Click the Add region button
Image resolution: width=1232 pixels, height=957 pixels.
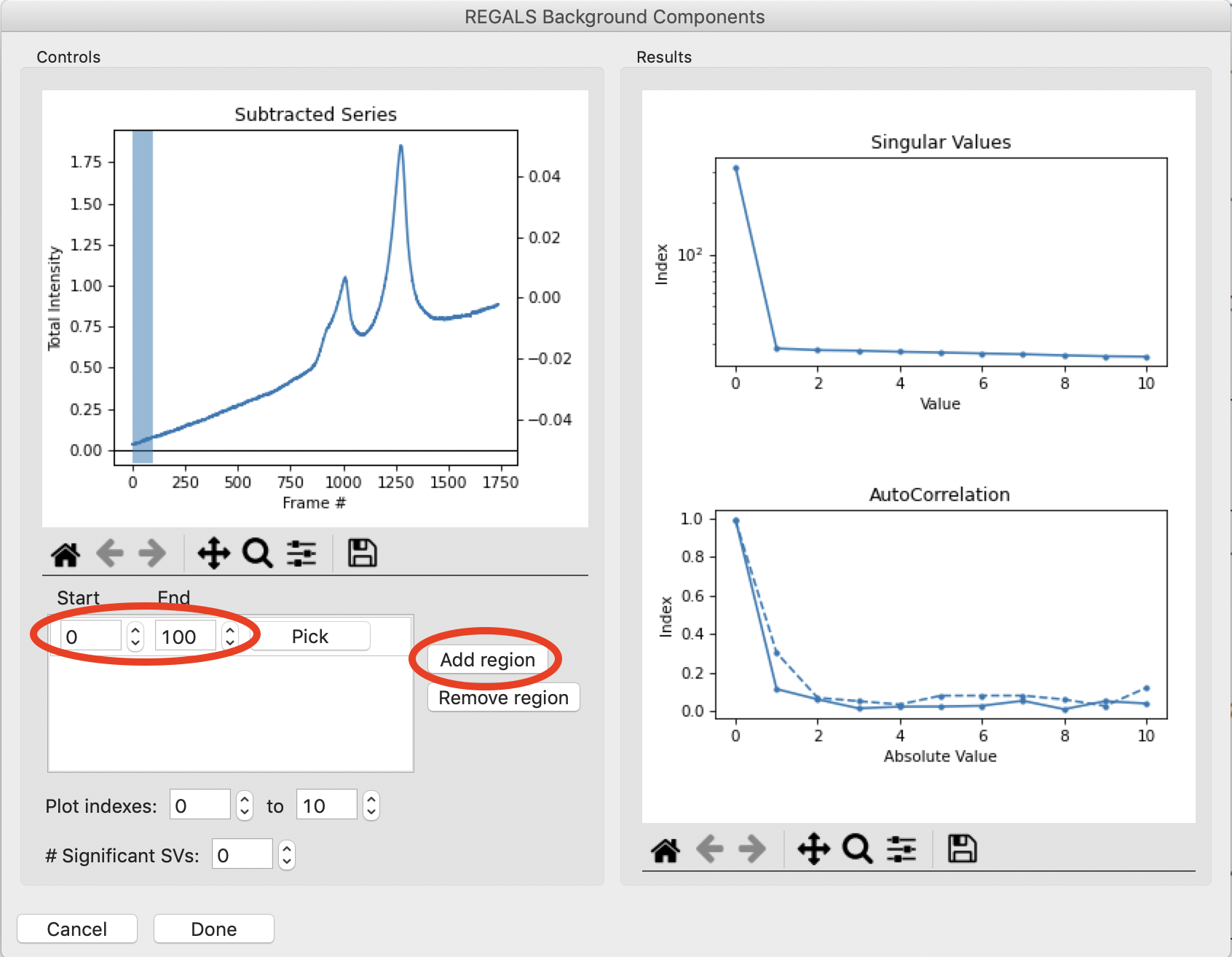[x=488, y=660]
